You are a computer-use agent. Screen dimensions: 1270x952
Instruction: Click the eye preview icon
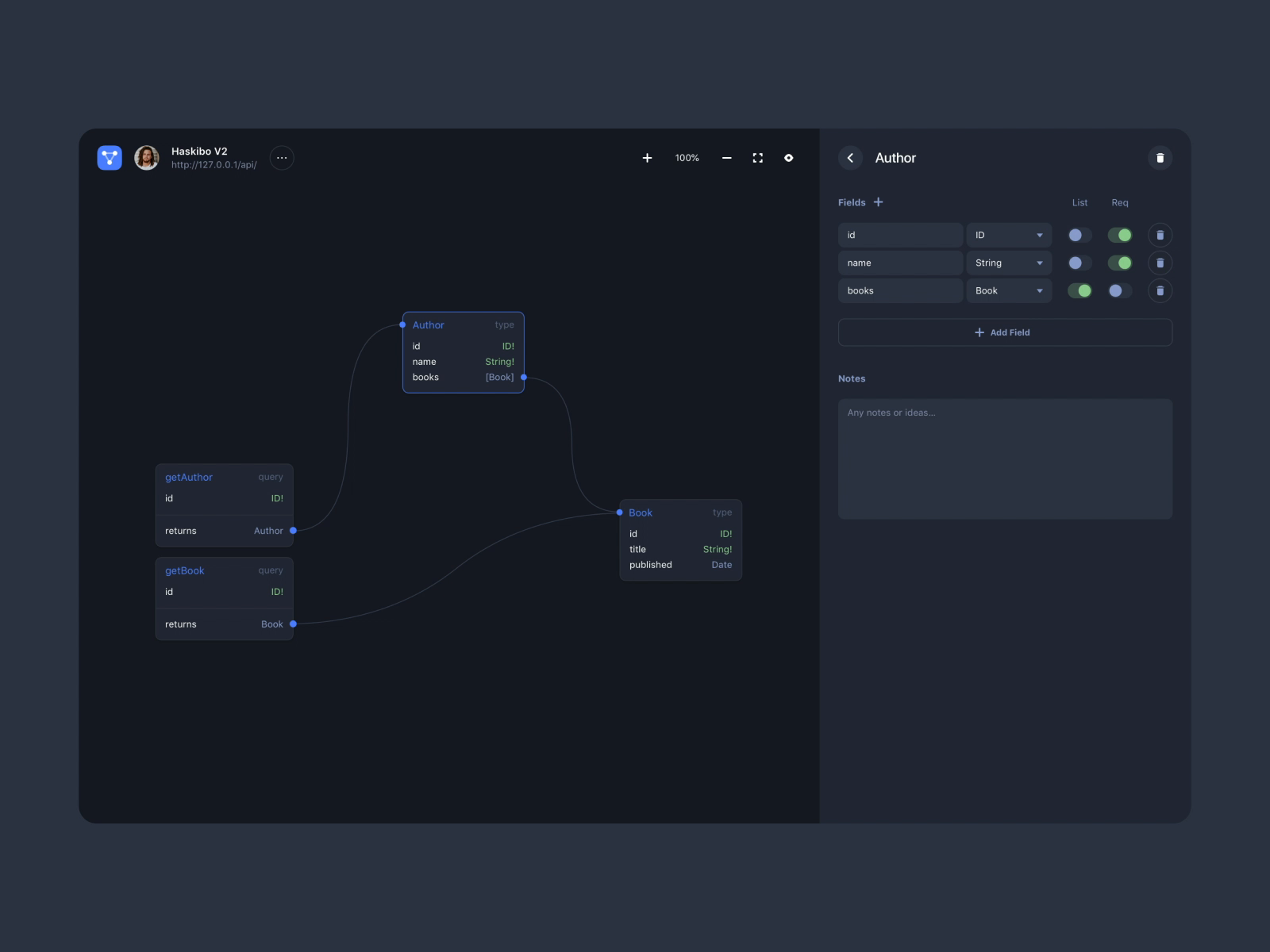[788, 158]
